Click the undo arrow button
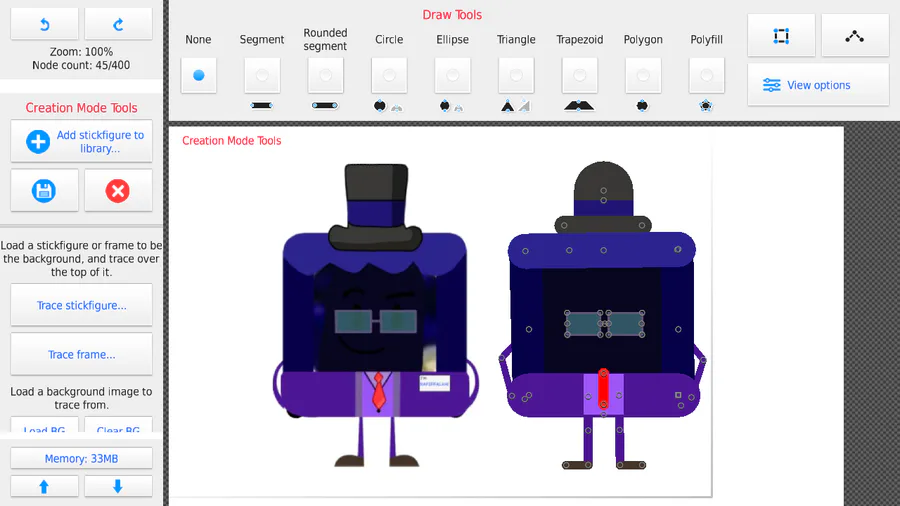This screenshot has height=506, width=900. (44, 24)
